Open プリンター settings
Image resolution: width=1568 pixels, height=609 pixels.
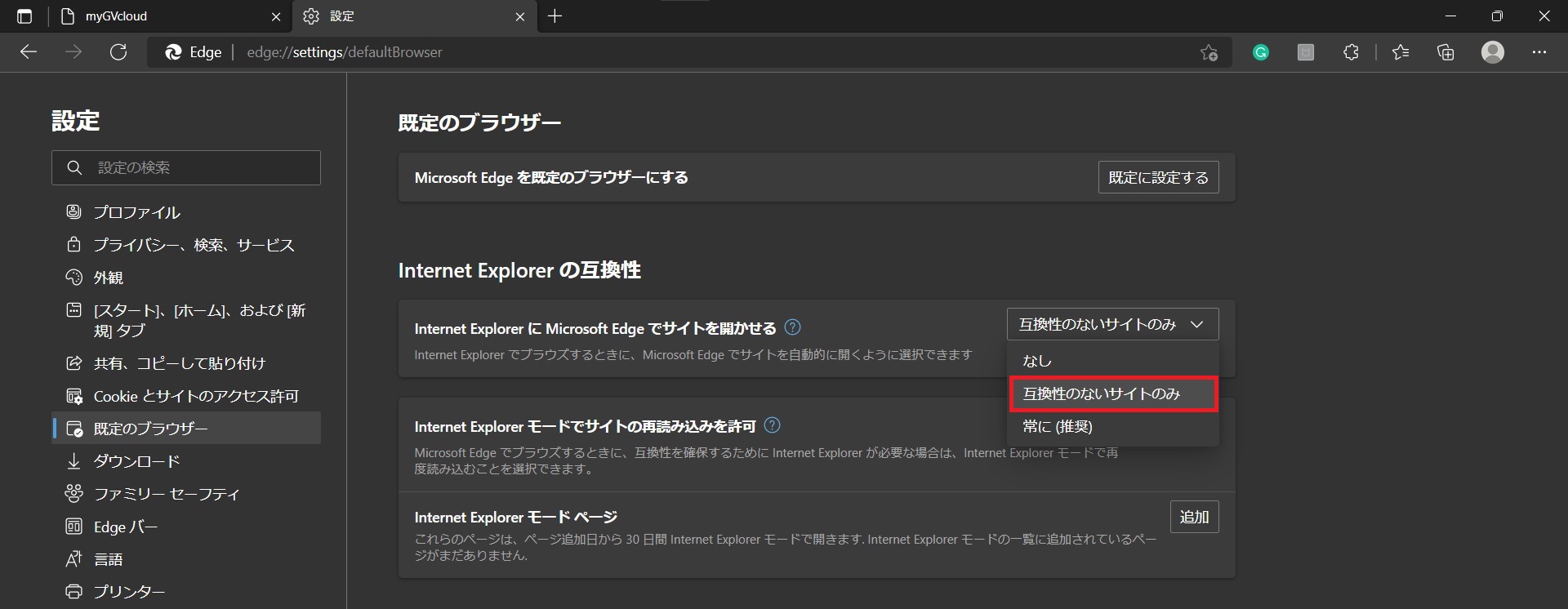(x=186, y=592)
